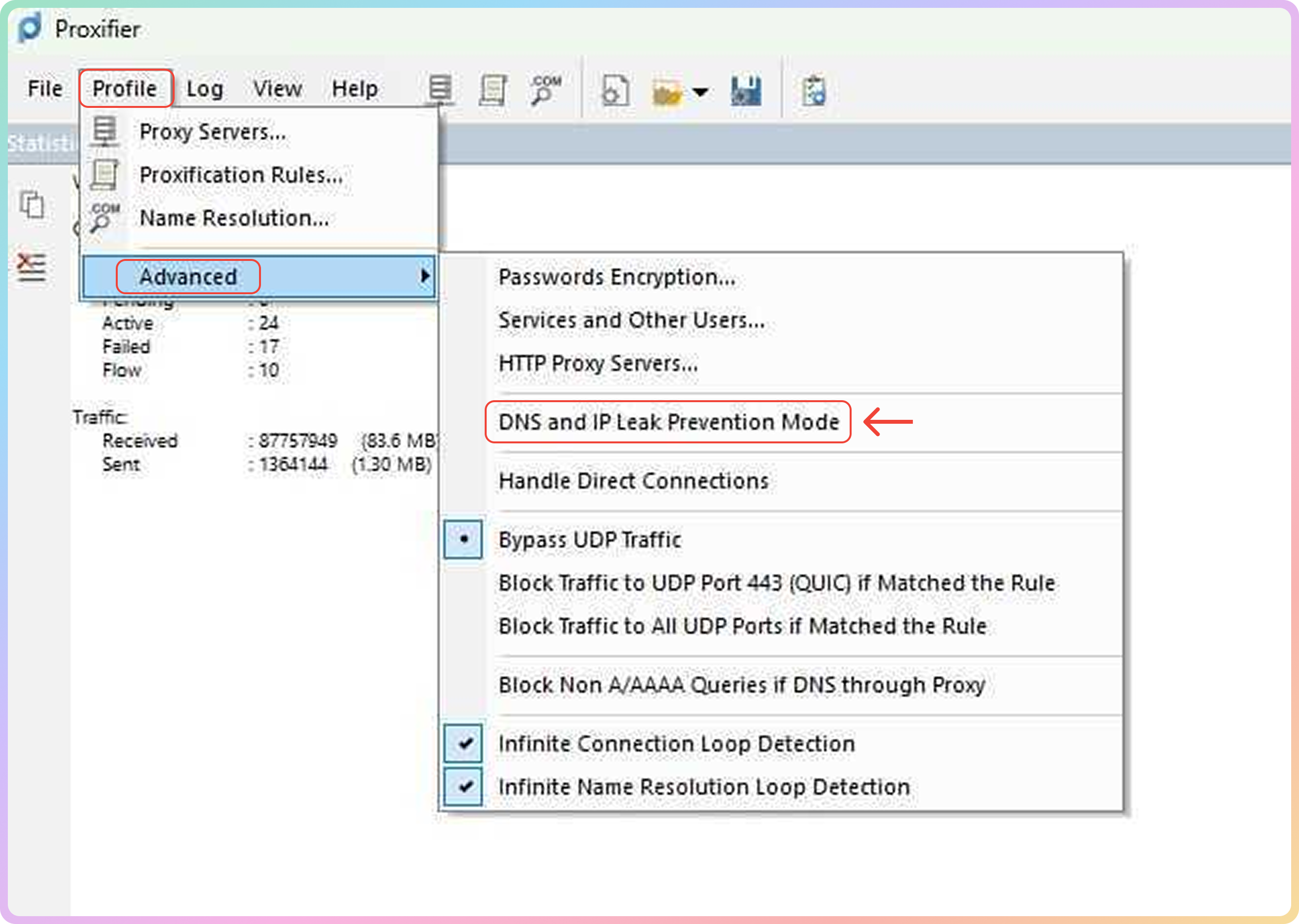Select the Bypass UDP Traffic radio option

tap(590, 539)
